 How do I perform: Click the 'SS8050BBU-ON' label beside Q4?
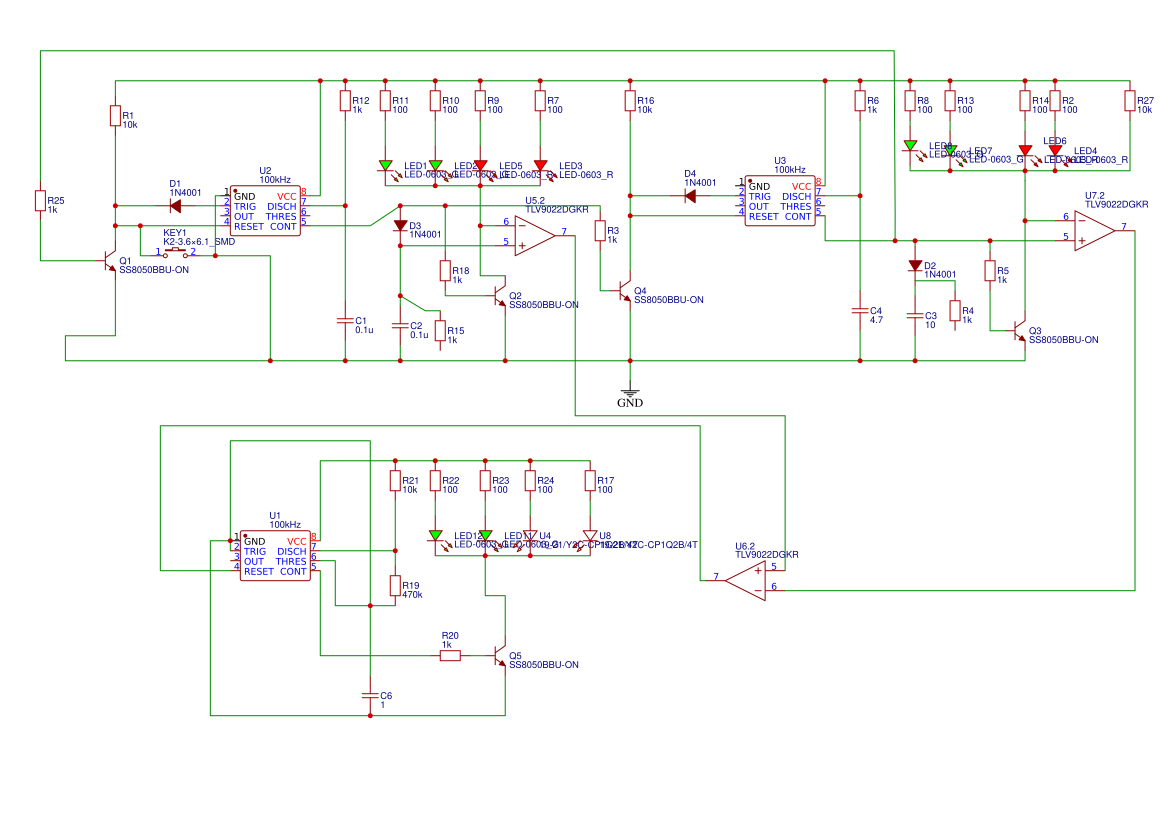point(669,300)
